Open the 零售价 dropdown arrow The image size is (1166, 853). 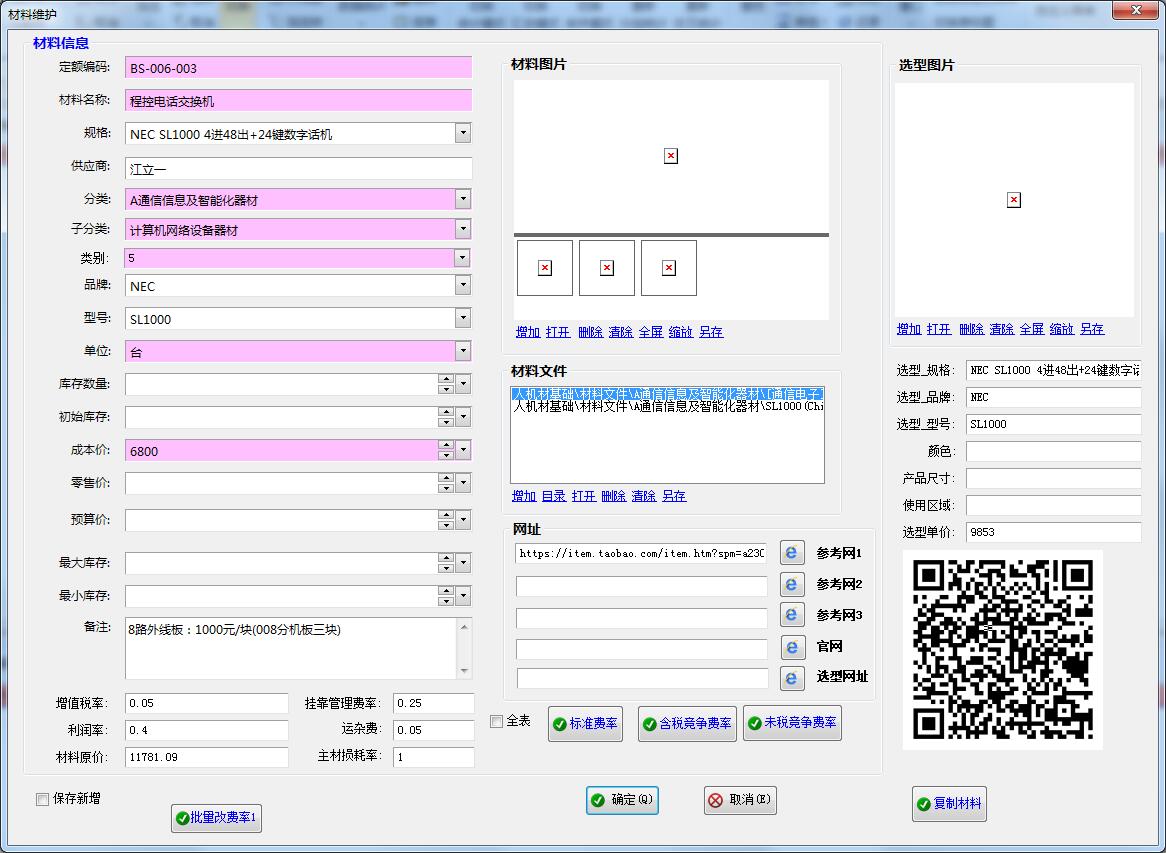click(463, 483)
